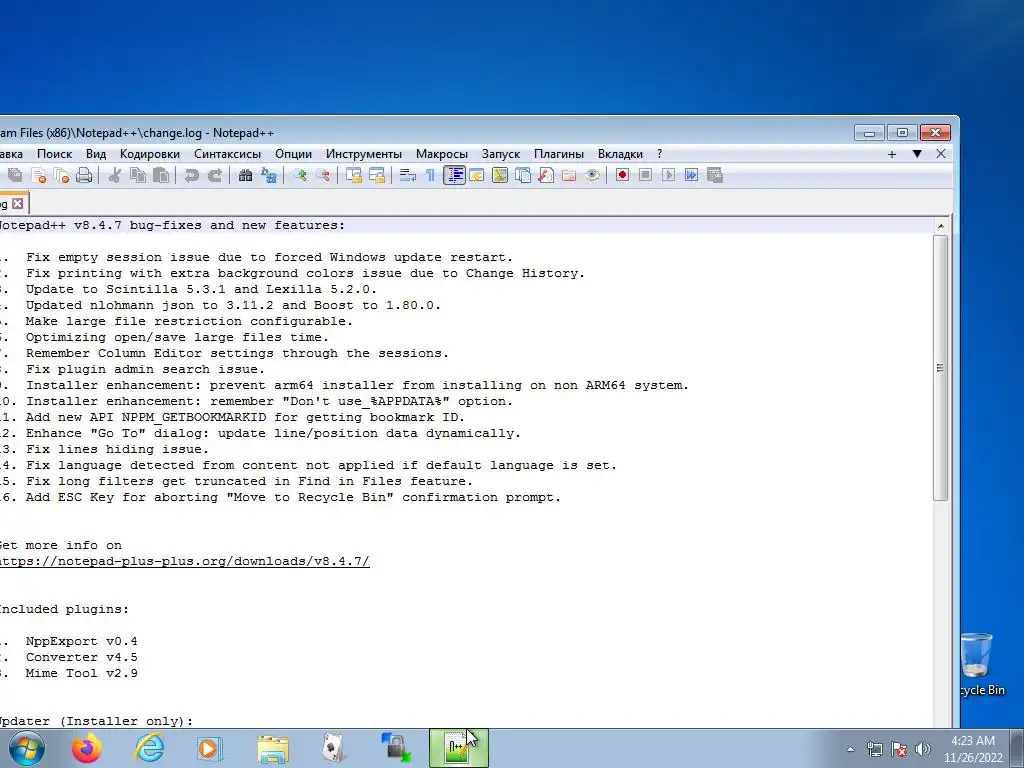Open Replace from the toolbar icon
The height and width of the screenshot is (768, 1024).
coord(268,175)
